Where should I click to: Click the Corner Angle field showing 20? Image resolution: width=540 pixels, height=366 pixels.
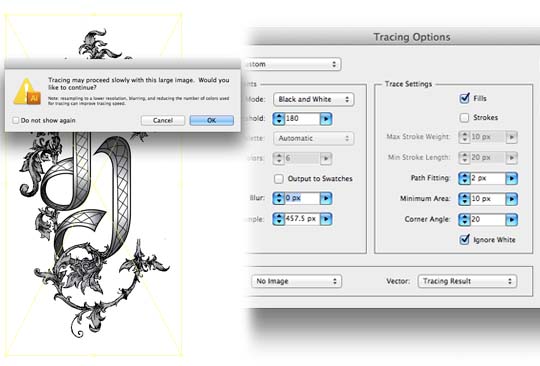pyautogui.click(x=488, y=219)
